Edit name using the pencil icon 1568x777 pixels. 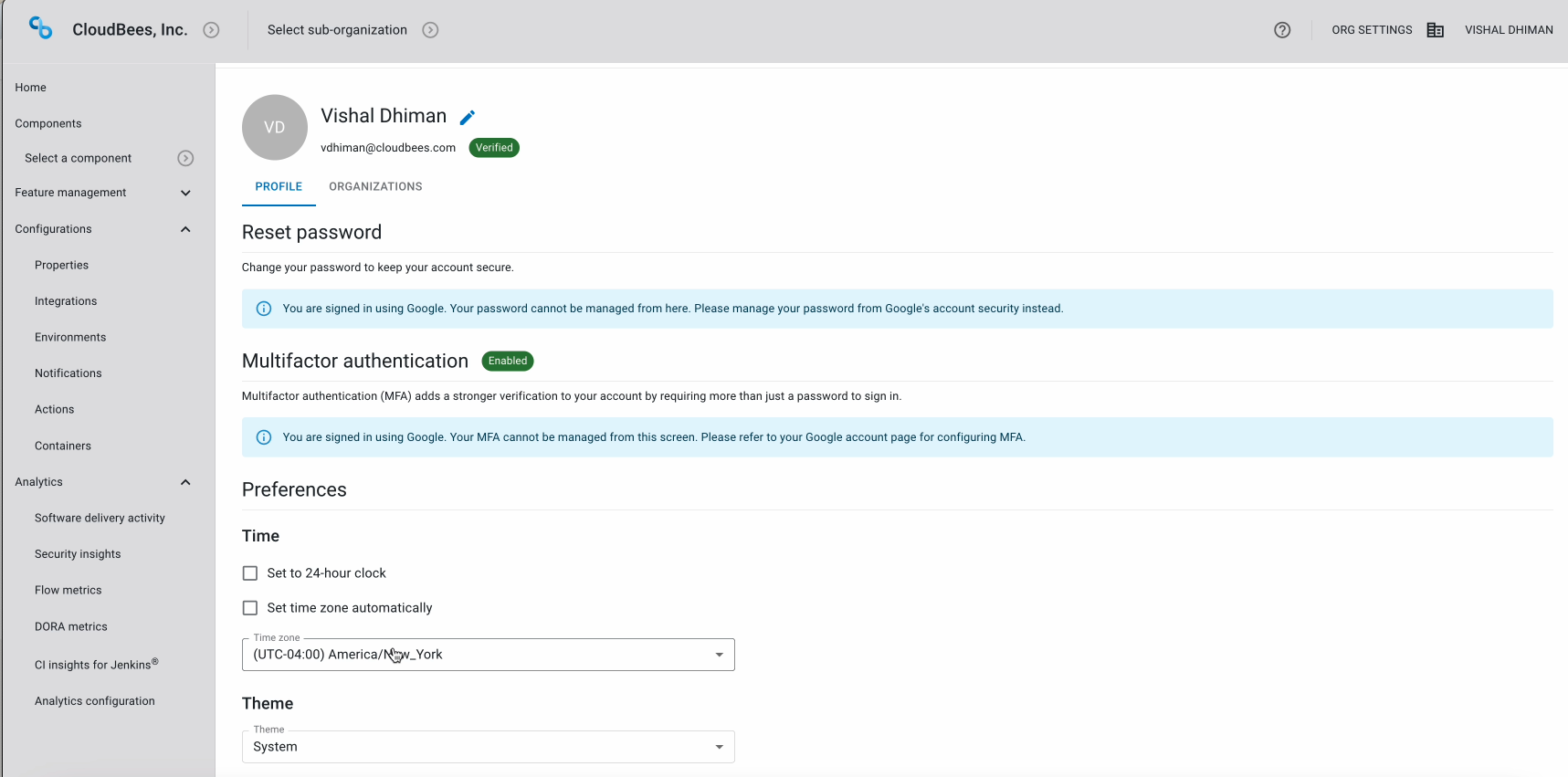(x=468, y=117)
